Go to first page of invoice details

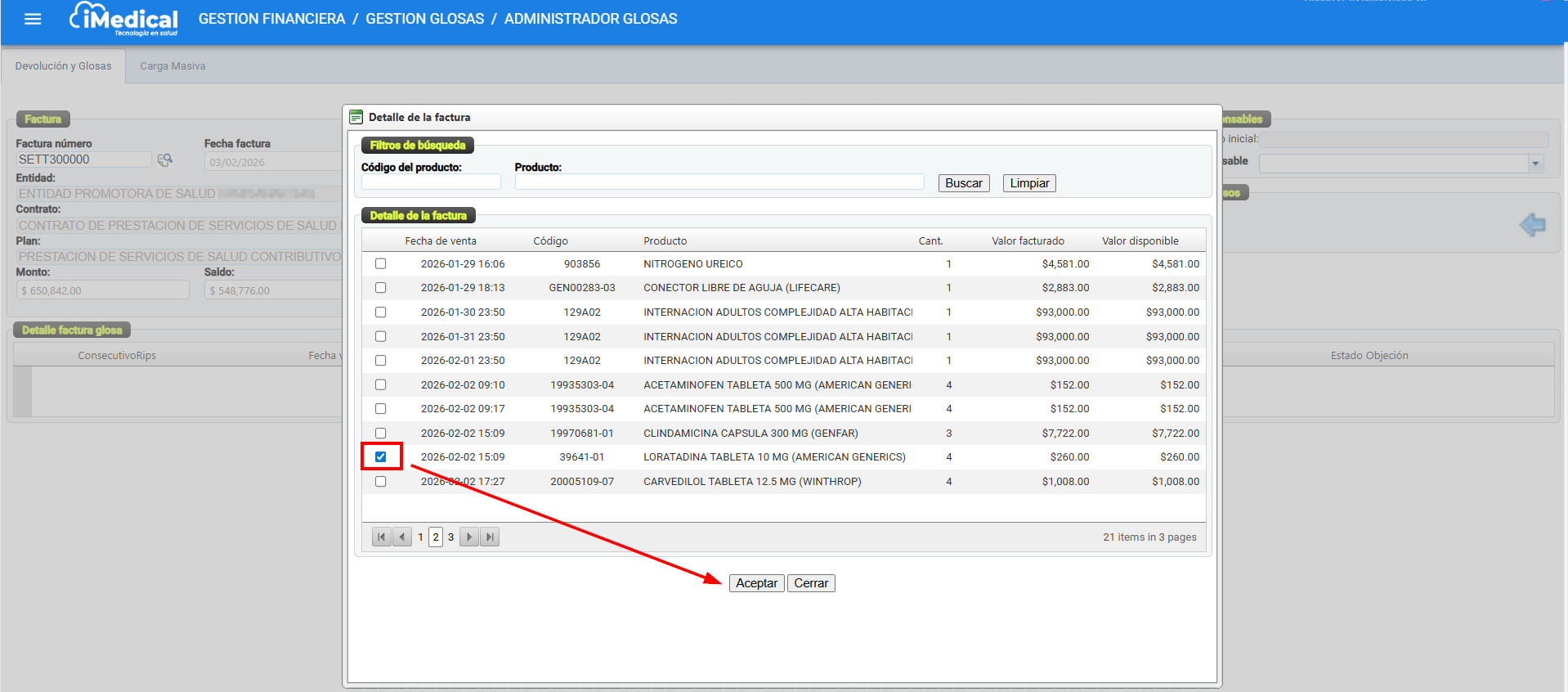tap(381, 537)
